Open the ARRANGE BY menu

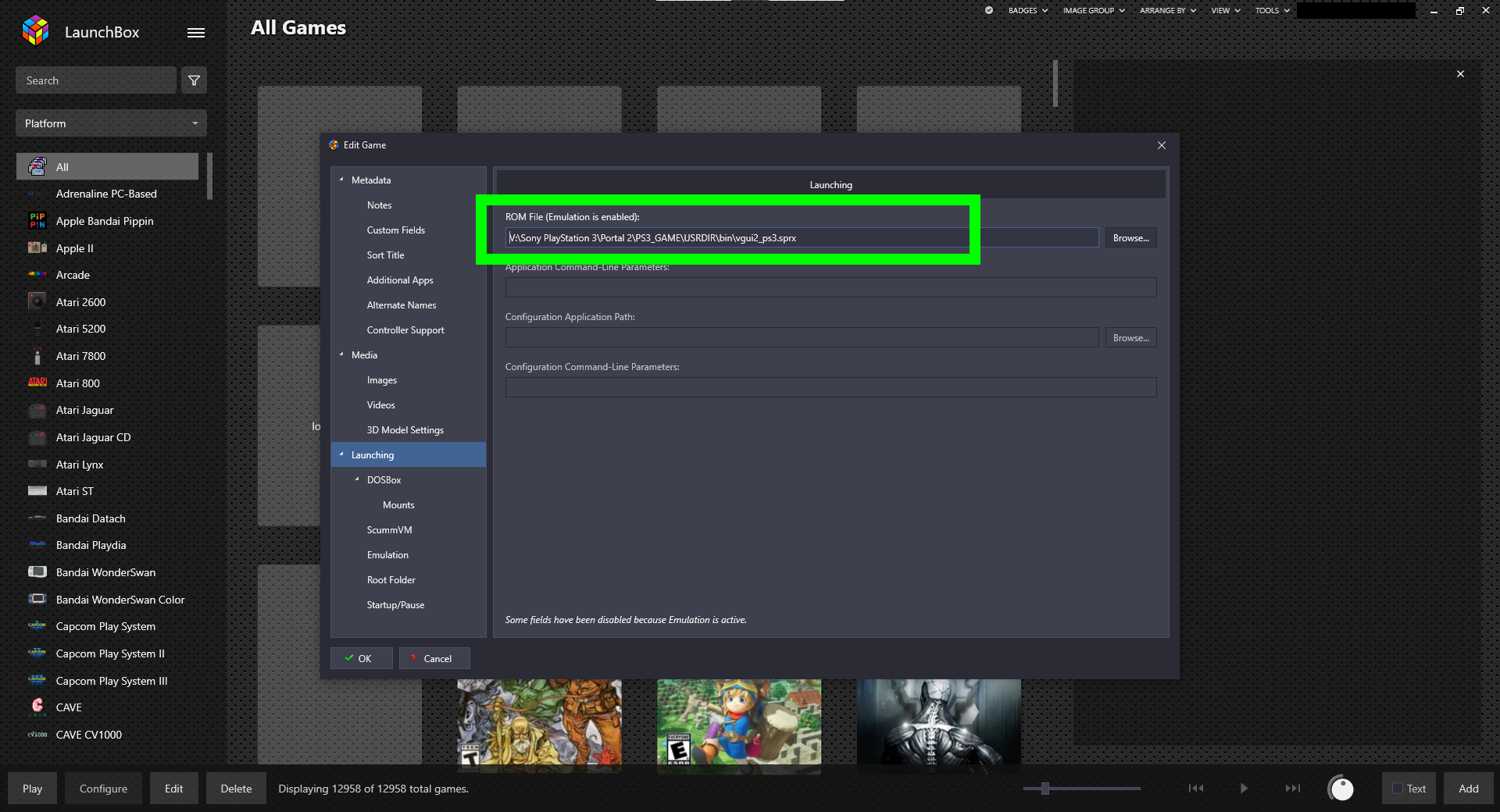1168,10
